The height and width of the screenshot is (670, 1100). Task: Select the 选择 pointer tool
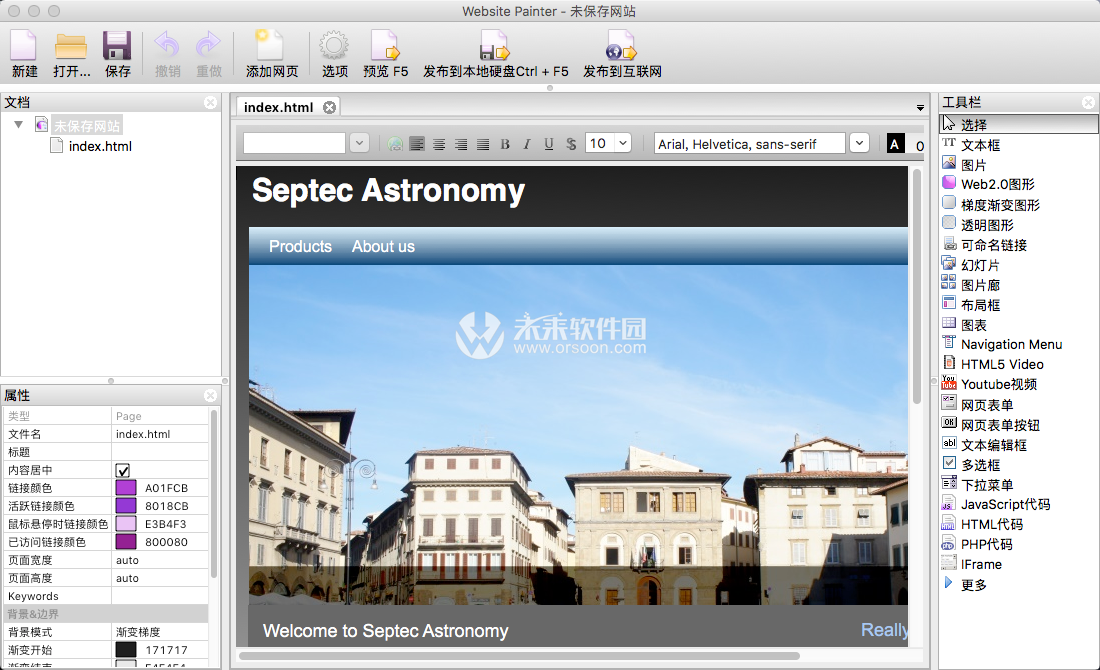(1019, 124)
